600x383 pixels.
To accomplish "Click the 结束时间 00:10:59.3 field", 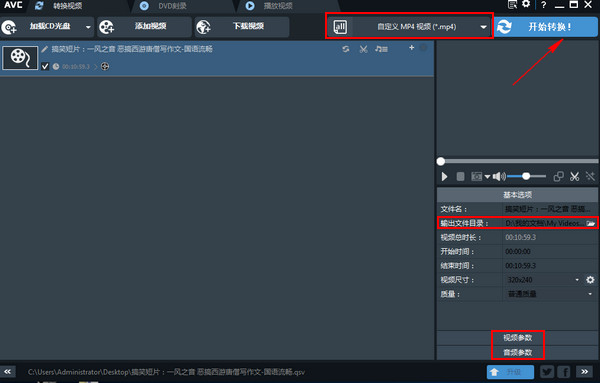I will click(549, 266).
